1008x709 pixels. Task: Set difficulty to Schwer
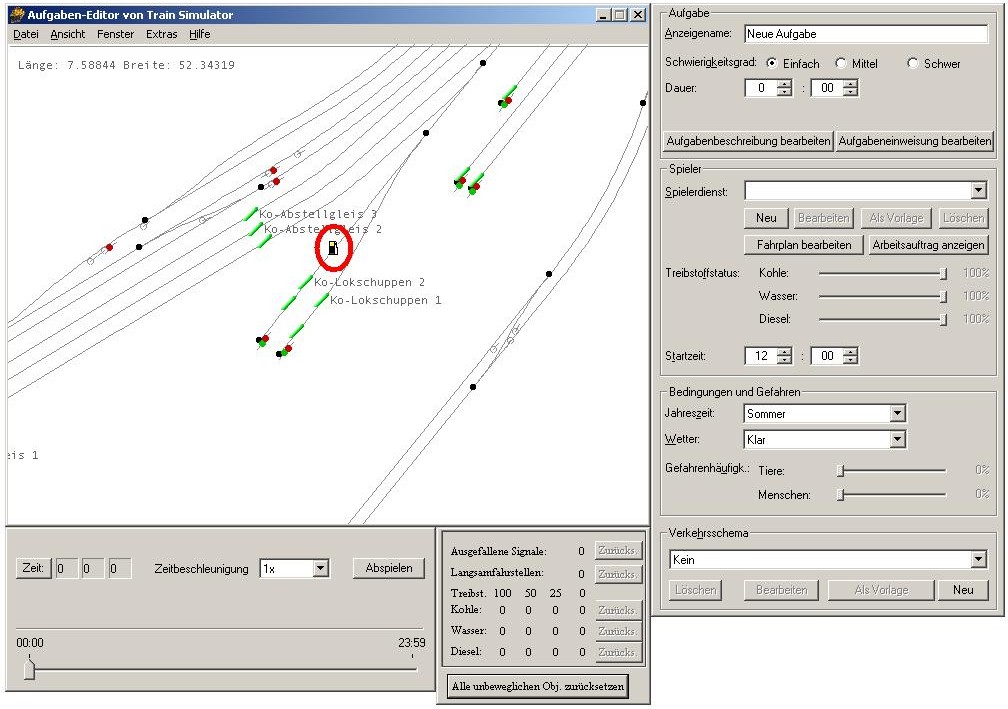(913, 63)
